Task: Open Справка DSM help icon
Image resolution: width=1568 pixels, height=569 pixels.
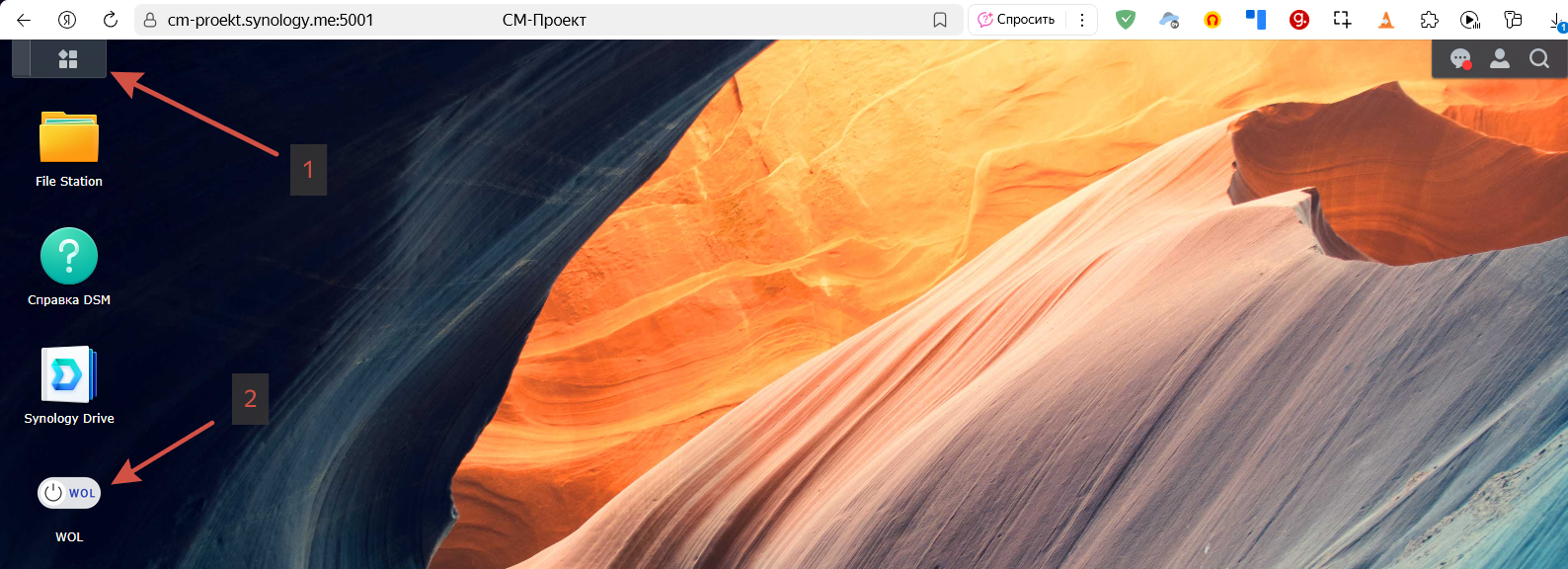Action: pos(69,257)
